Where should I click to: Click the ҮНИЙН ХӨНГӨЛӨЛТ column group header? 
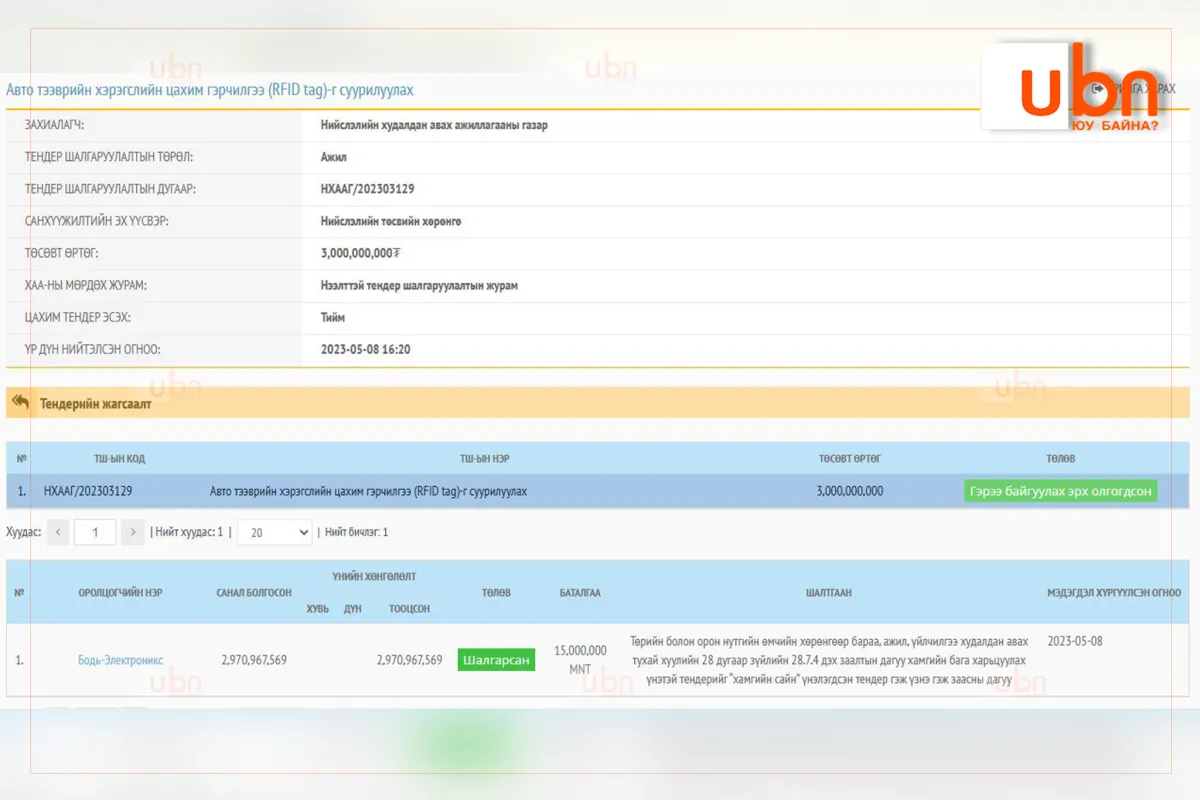(374, 576)
